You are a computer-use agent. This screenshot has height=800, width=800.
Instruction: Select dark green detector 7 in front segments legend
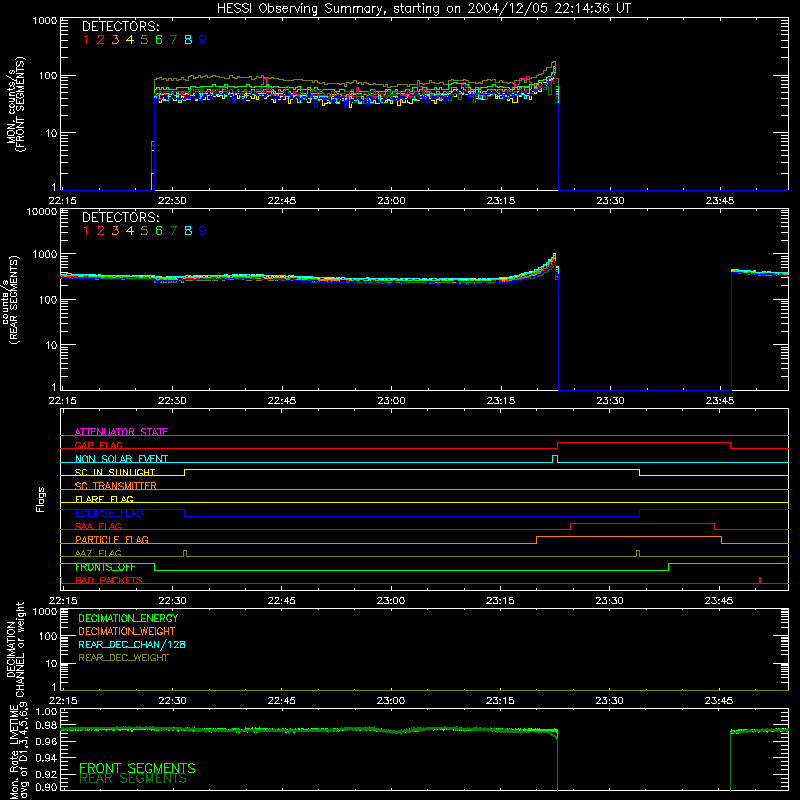click(173, 40)
